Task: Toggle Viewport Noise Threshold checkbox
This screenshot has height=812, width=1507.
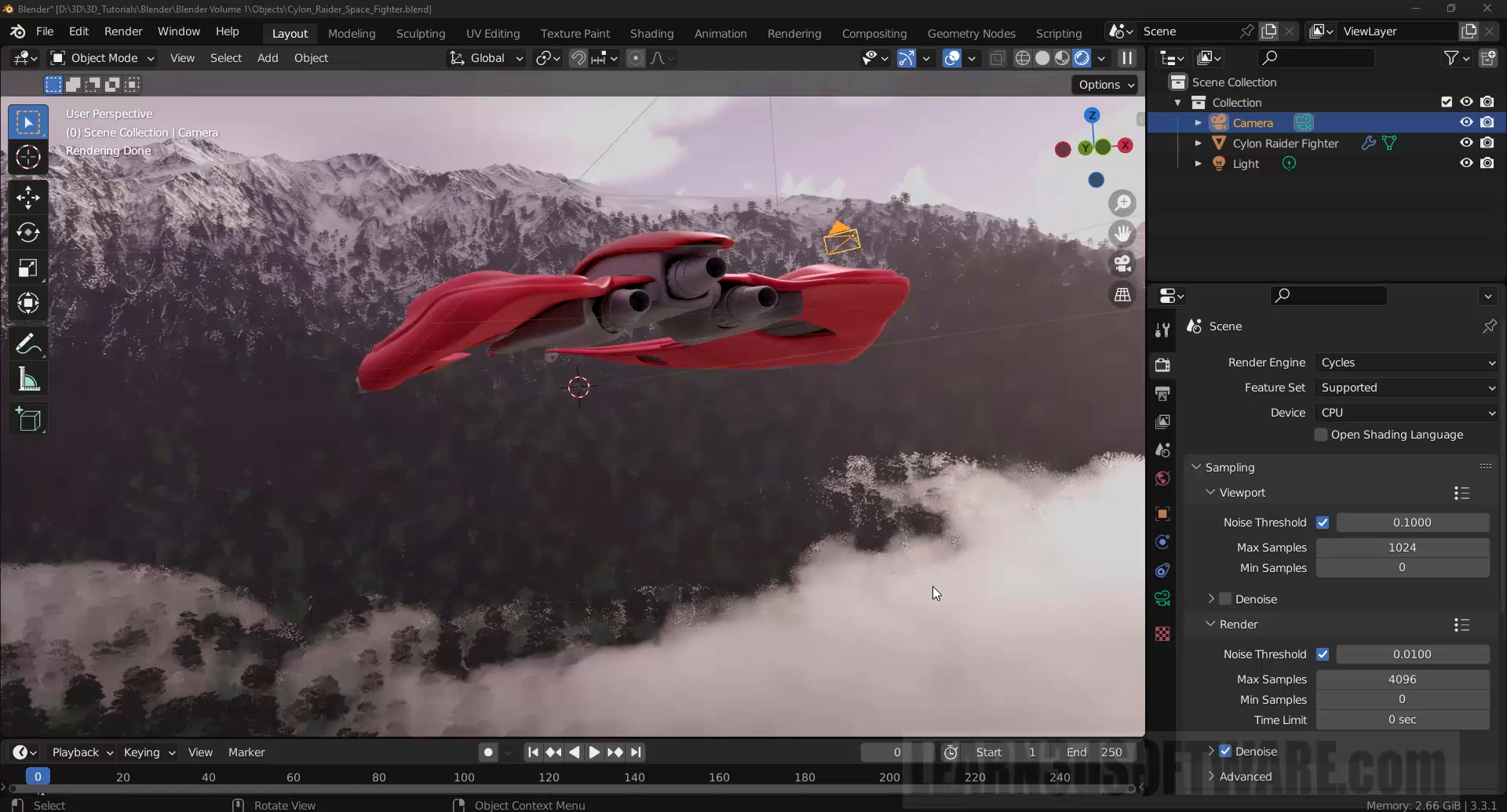Action: coord(1323,523)
